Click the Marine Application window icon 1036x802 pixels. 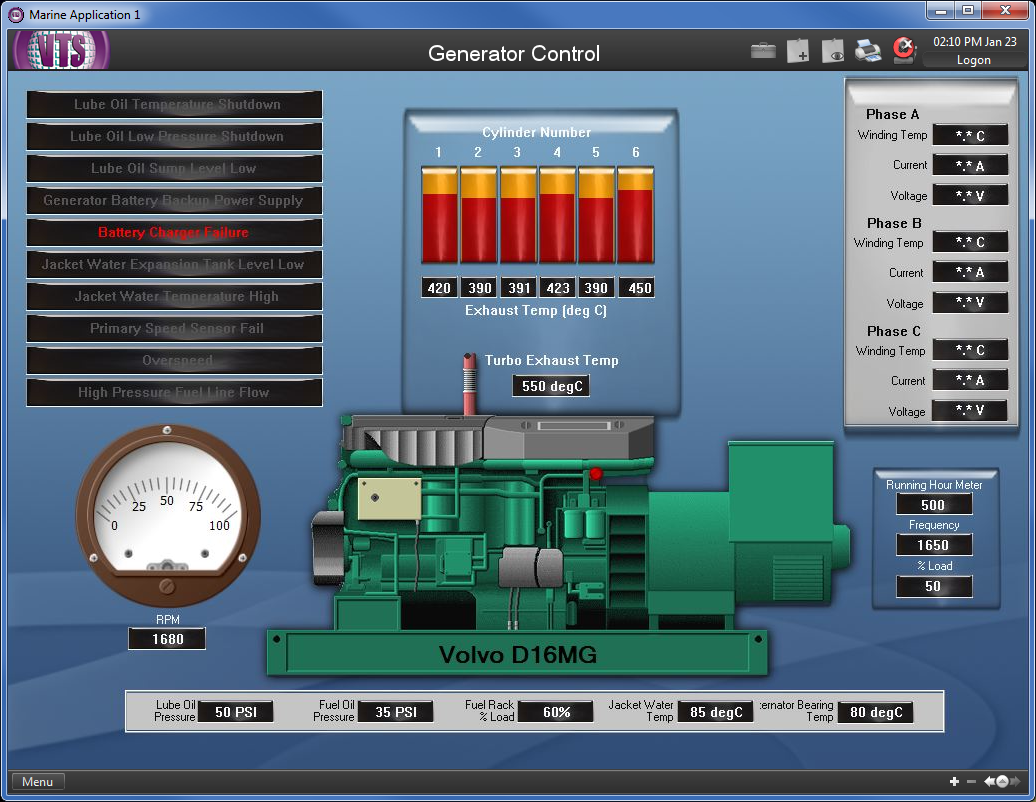[x=16, y=15]
